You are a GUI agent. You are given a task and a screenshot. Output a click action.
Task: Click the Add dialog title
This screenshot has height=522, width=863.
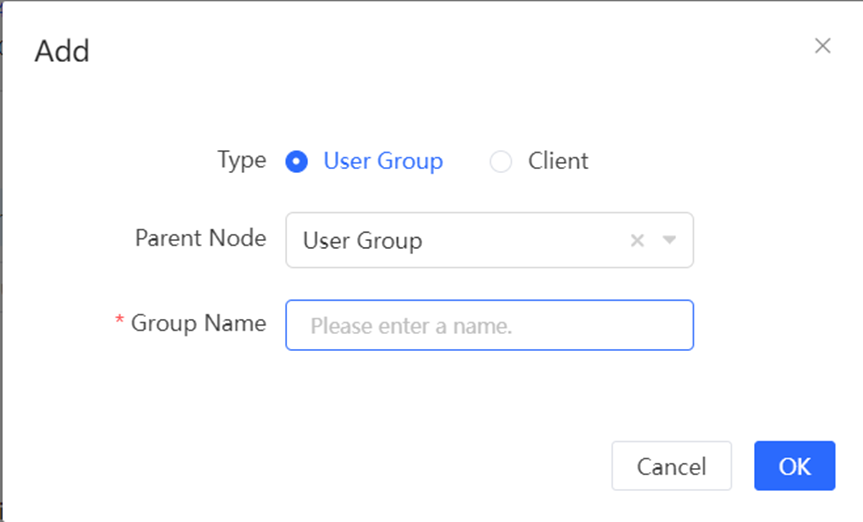click(x=62, y=51)
